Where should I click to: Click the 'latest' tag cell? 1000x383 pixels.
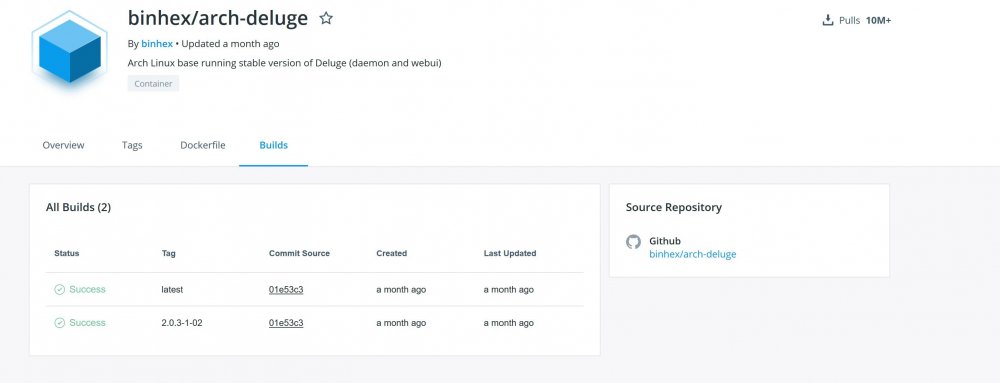[172, 289]
